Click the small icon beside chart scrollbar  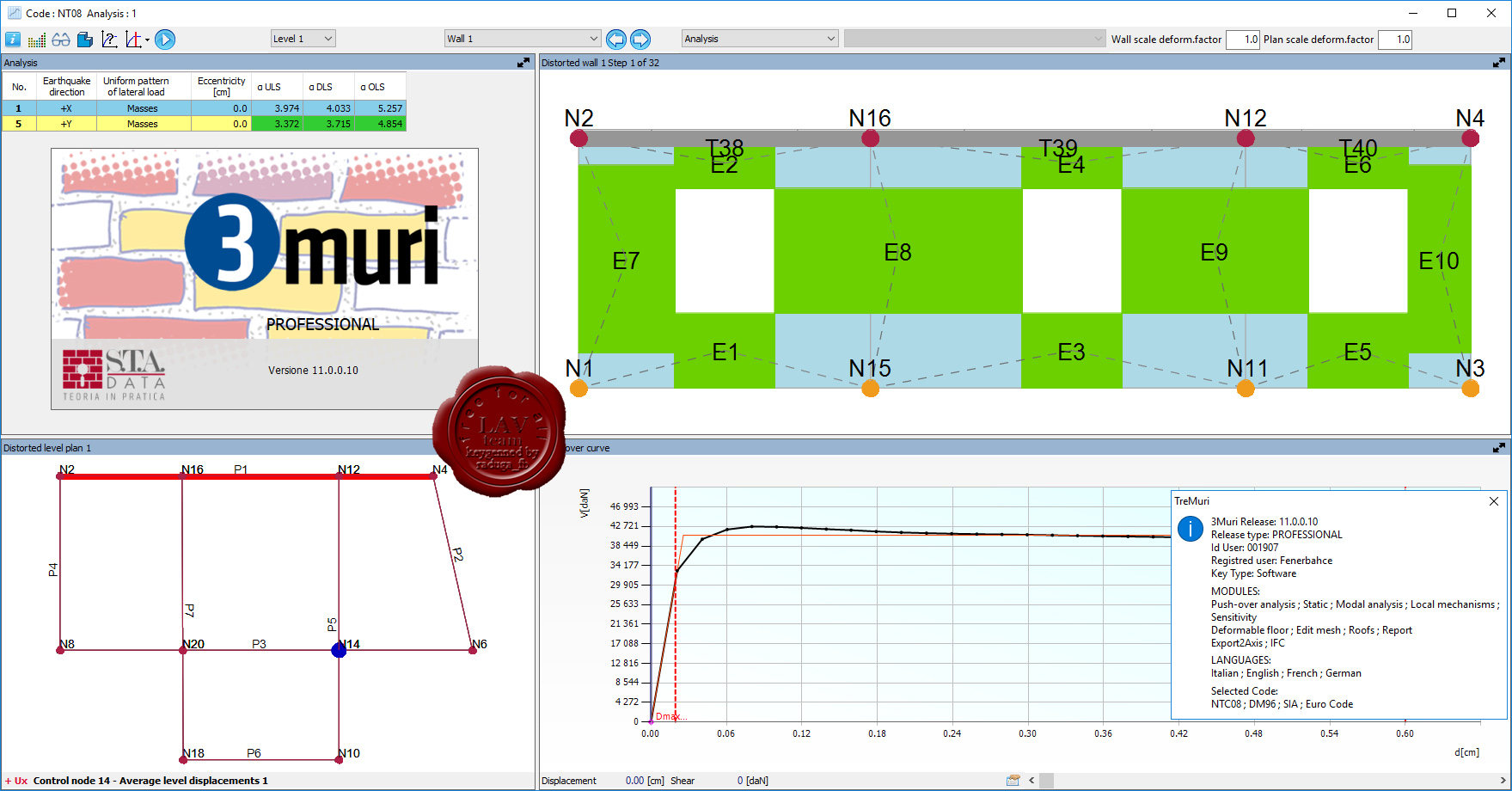(x=1013, y=781)
